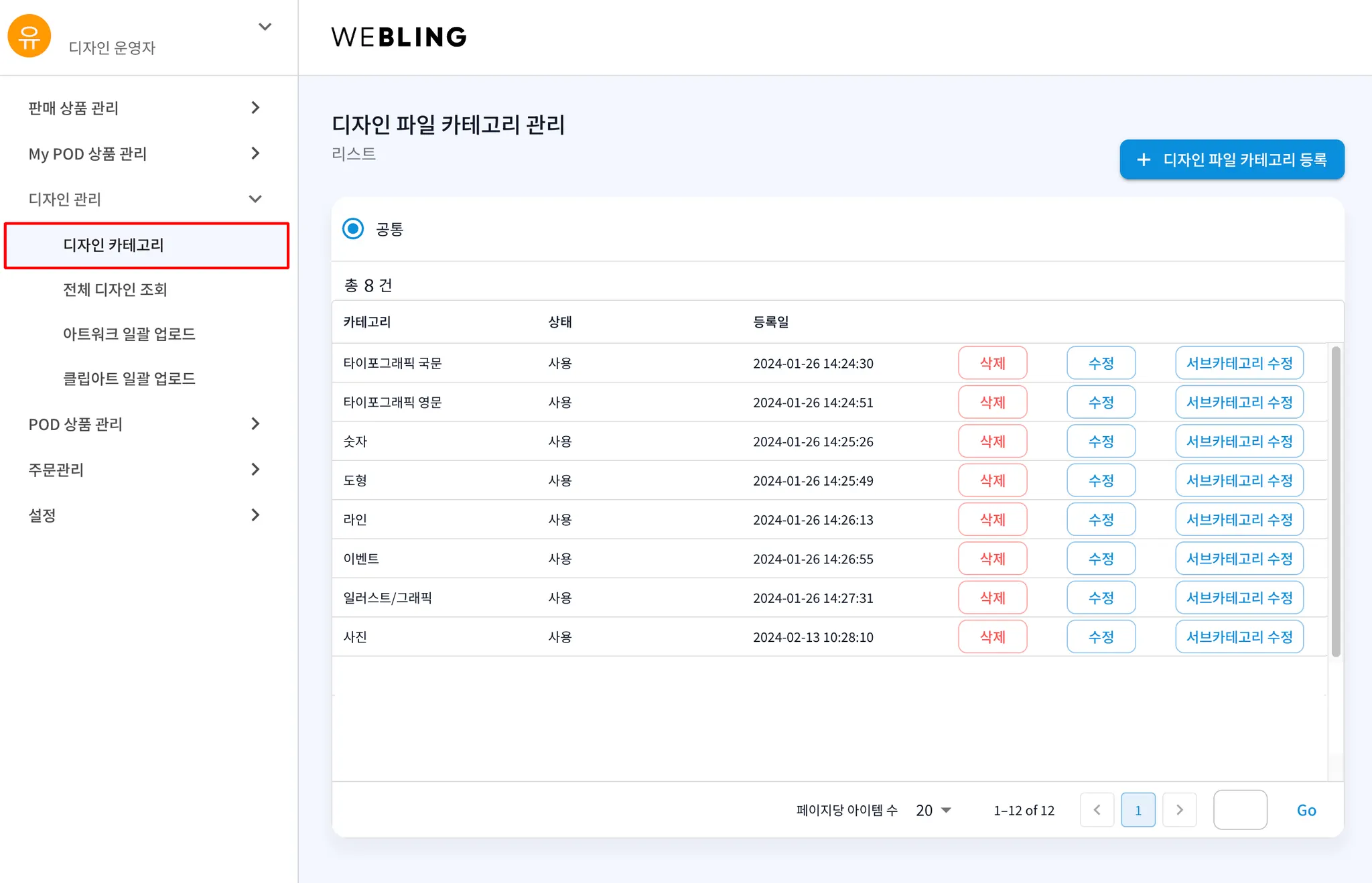This screenshot has width=1372, height=883.
Task: Expand the 디자인 운영자 profile dropdown
Action: coord(265,27)
